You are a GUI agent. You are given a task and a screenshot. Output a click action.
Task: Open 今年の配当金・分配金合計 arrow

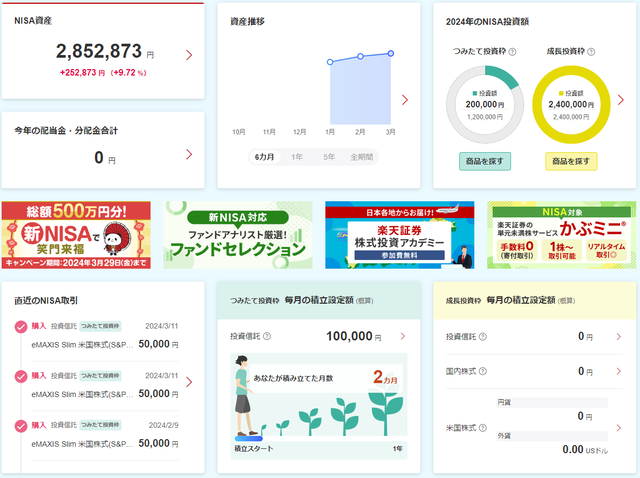click(x=189, y=154)
